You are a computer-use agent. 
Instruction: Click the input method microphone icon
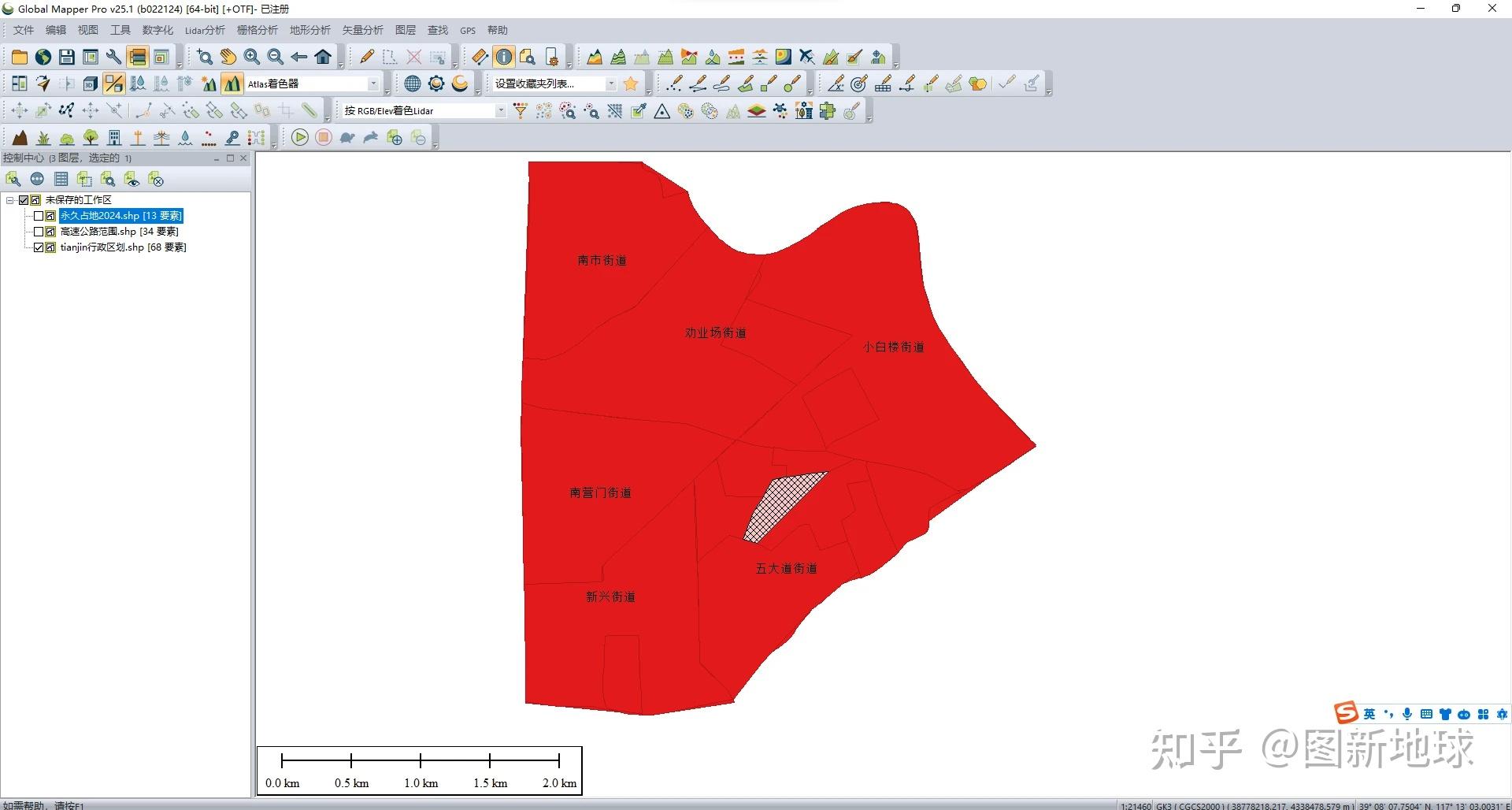pos(1407,714)
